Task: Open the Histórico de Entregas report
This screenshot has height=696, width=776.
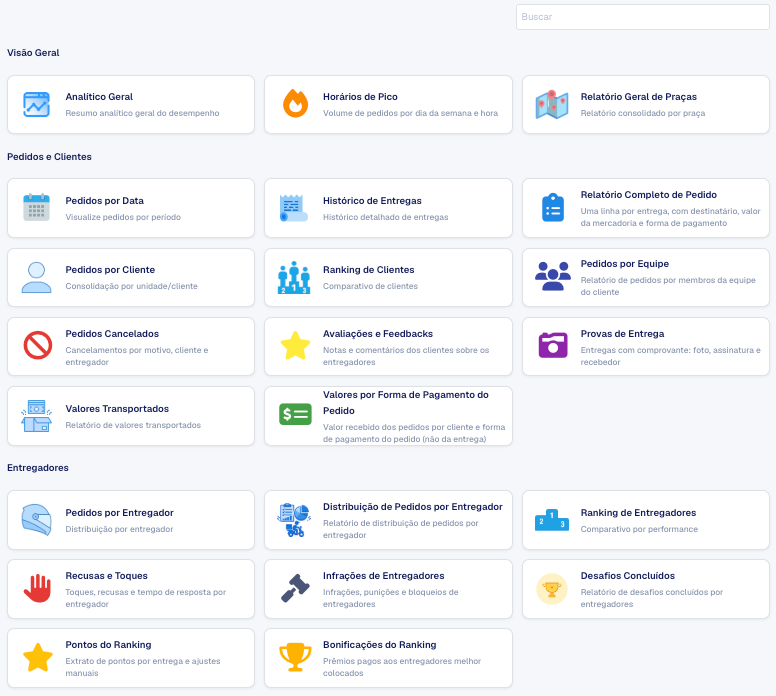Action: coord(388,208)
